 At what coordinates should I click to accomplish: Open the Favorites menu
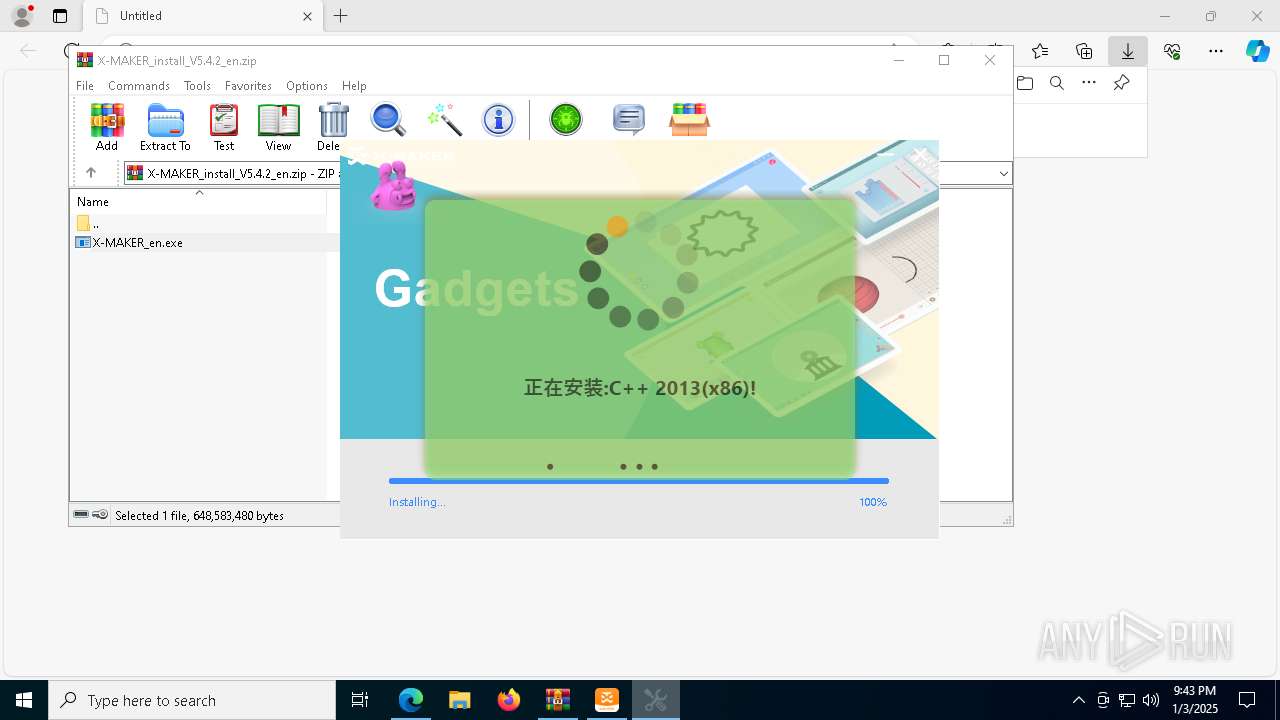click(x=248, y=86)
